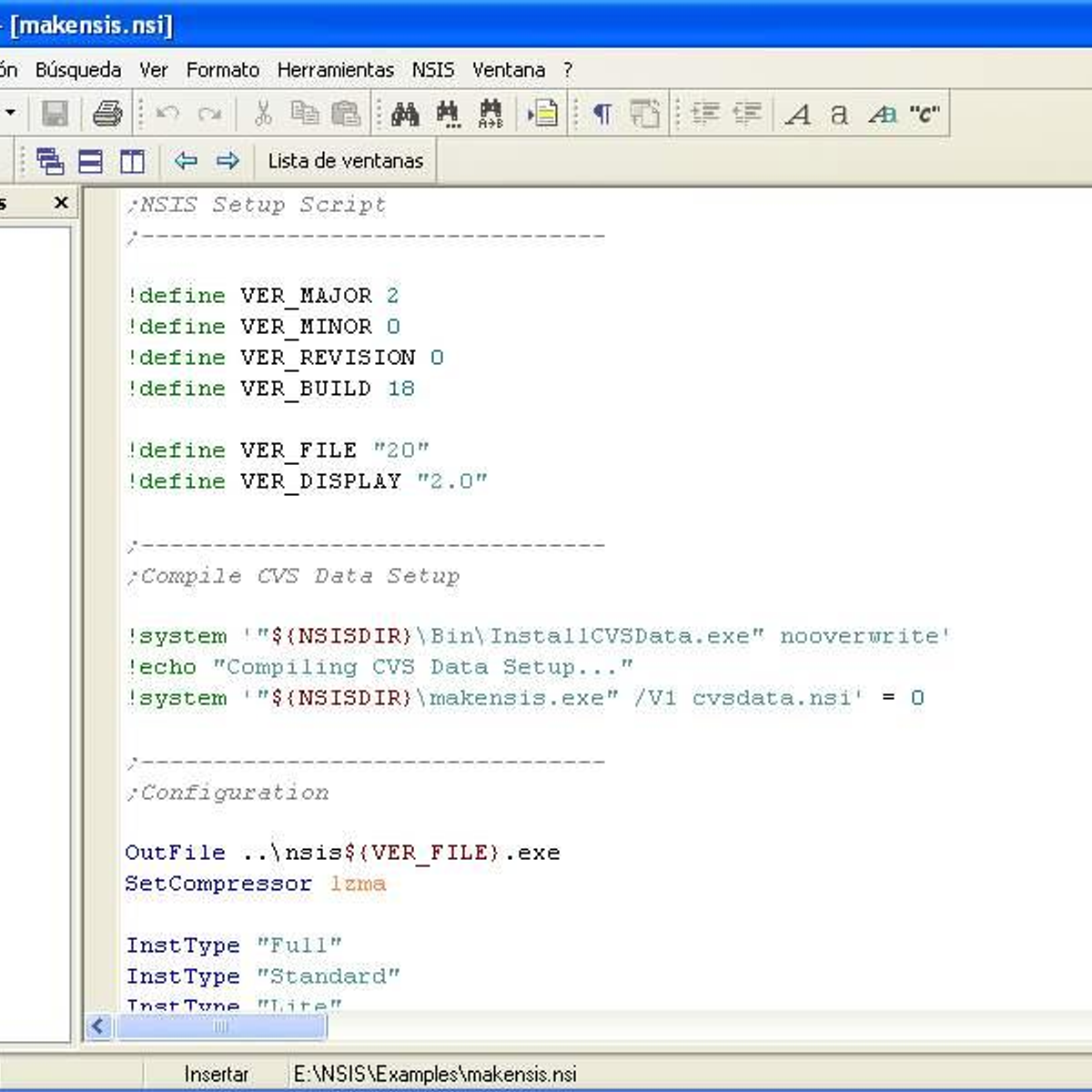Increase indent of selected lines

[705, 114]
